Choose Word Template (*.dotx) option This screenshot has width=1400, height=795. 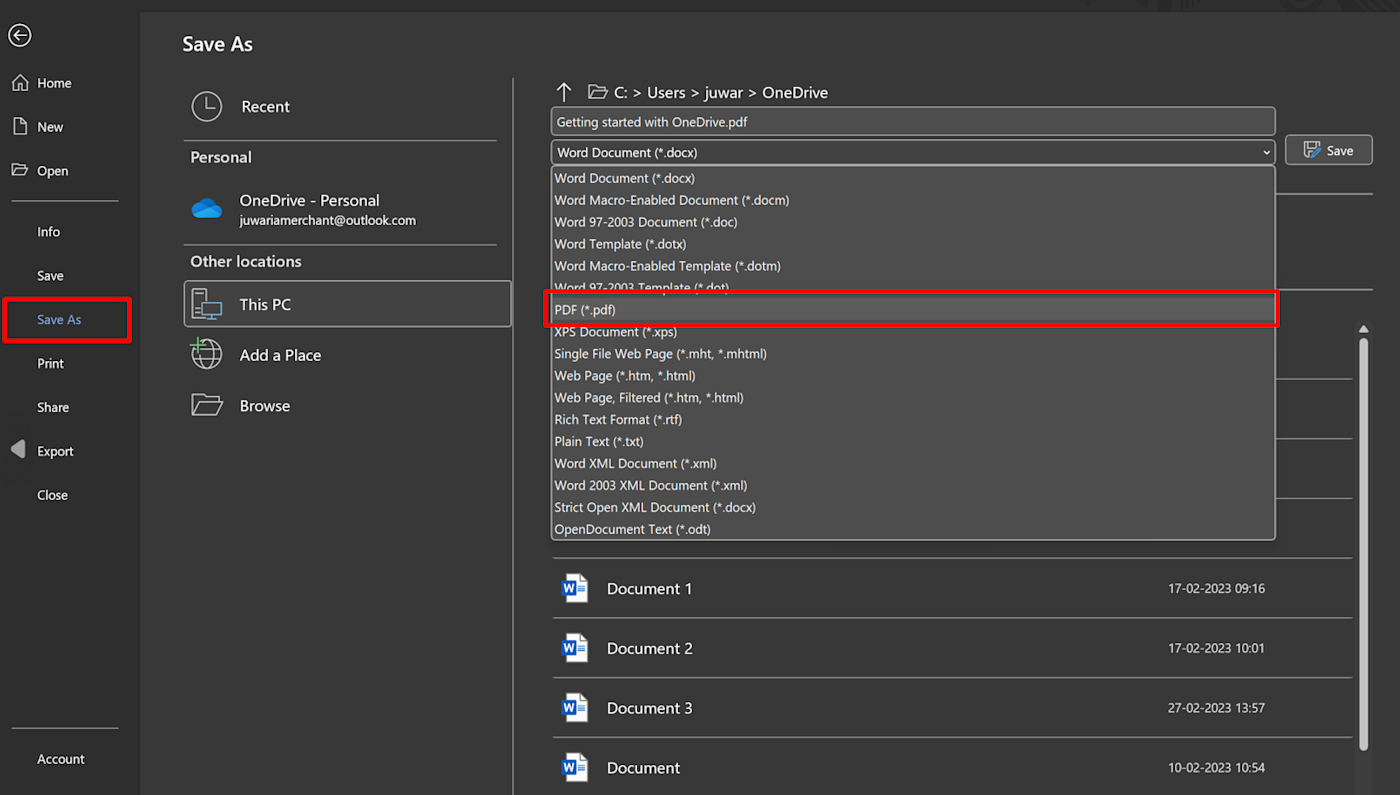pyautogui.click(x=913, y=244)
